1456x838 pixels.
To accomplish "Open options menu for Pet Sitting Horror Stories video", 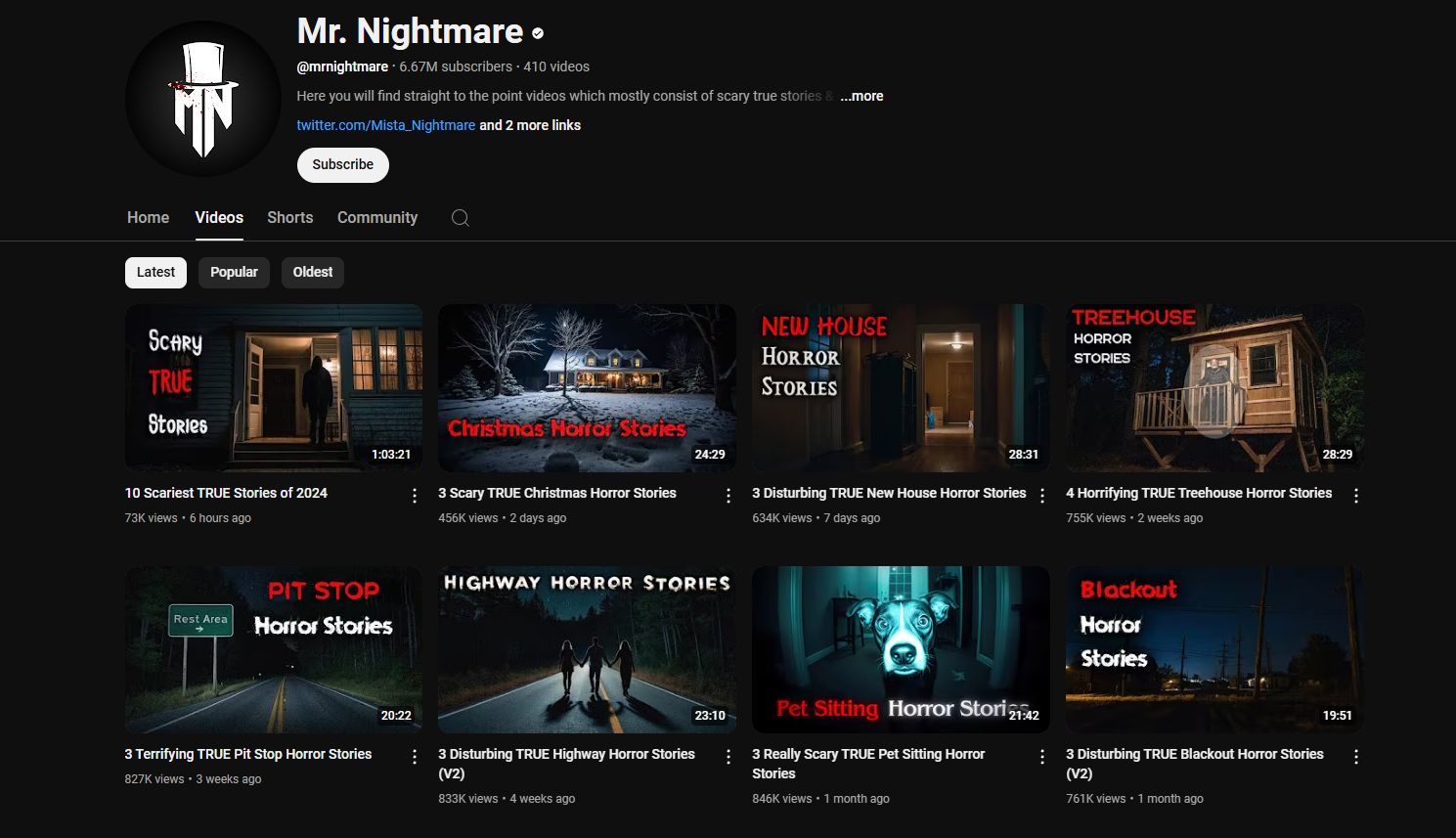I will tap(1042, 757).
